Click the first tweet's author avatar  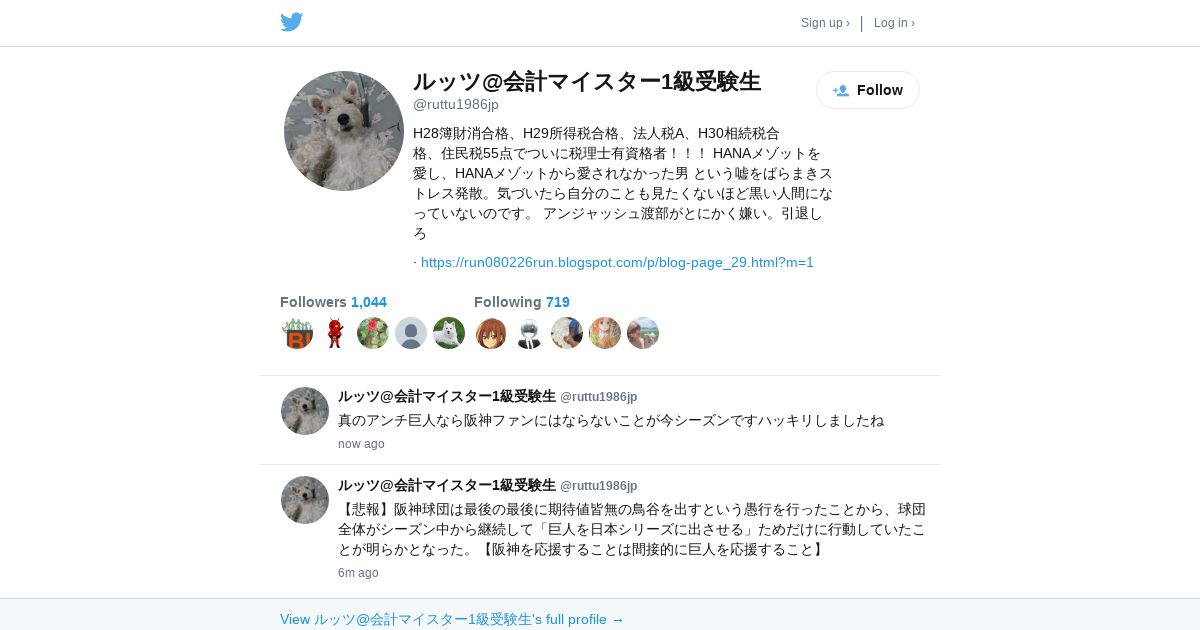tap(305, 411)
